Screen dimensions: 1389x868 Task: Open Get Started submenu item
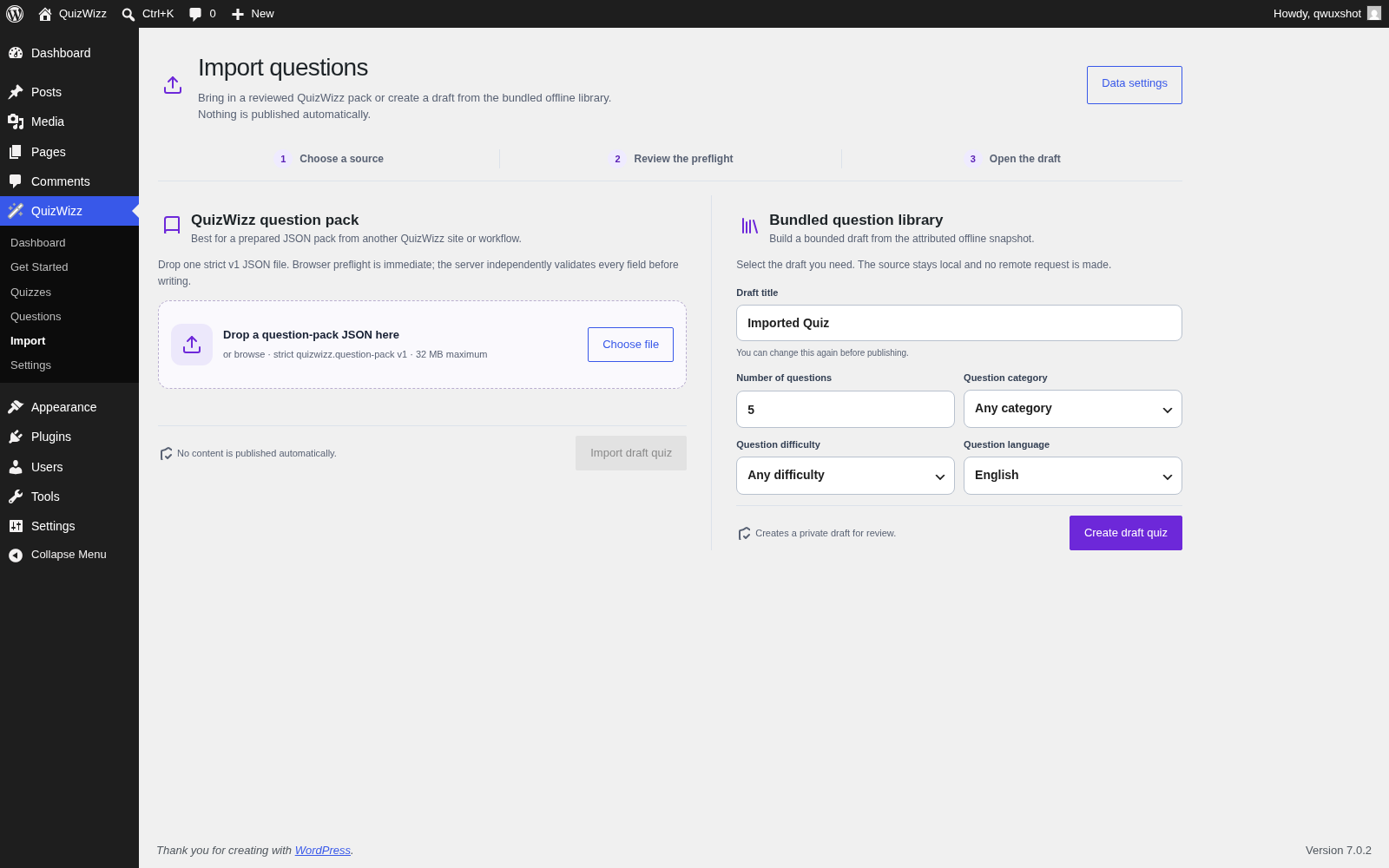[x=39, y=267]
